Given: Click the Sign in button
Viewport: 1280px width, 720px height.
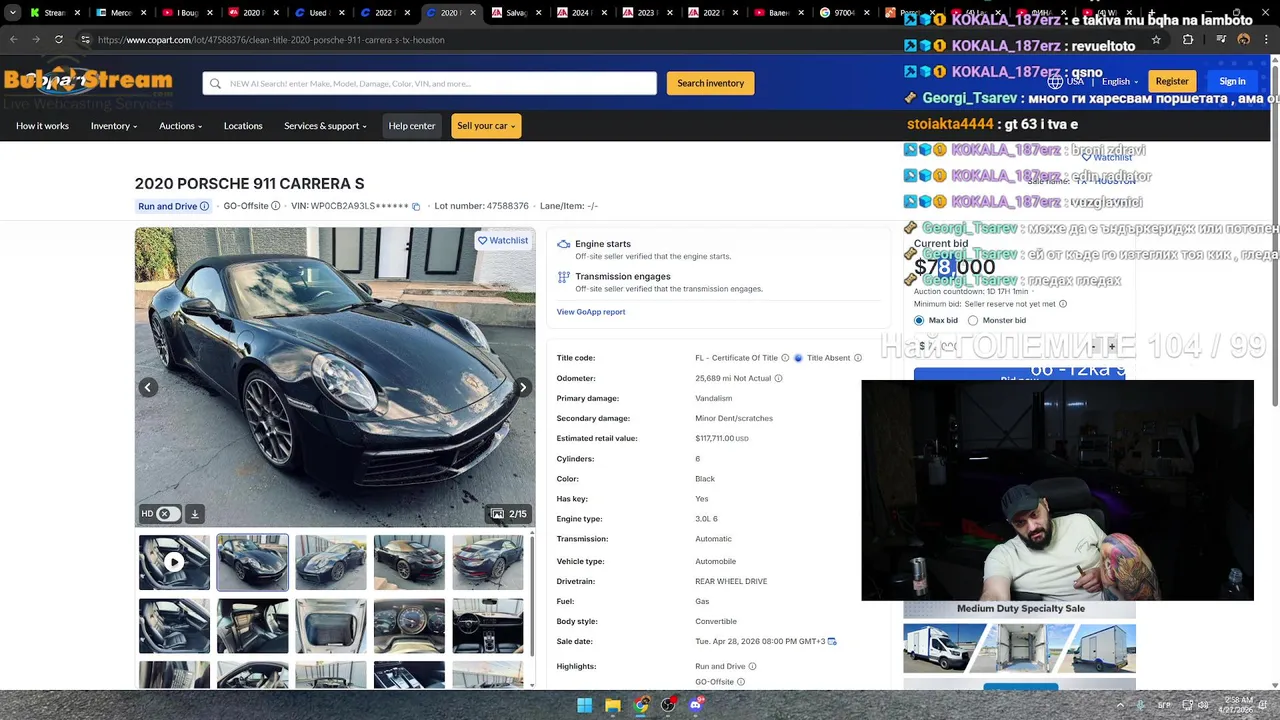Looking at the screenshot, I should (1232, 81).
